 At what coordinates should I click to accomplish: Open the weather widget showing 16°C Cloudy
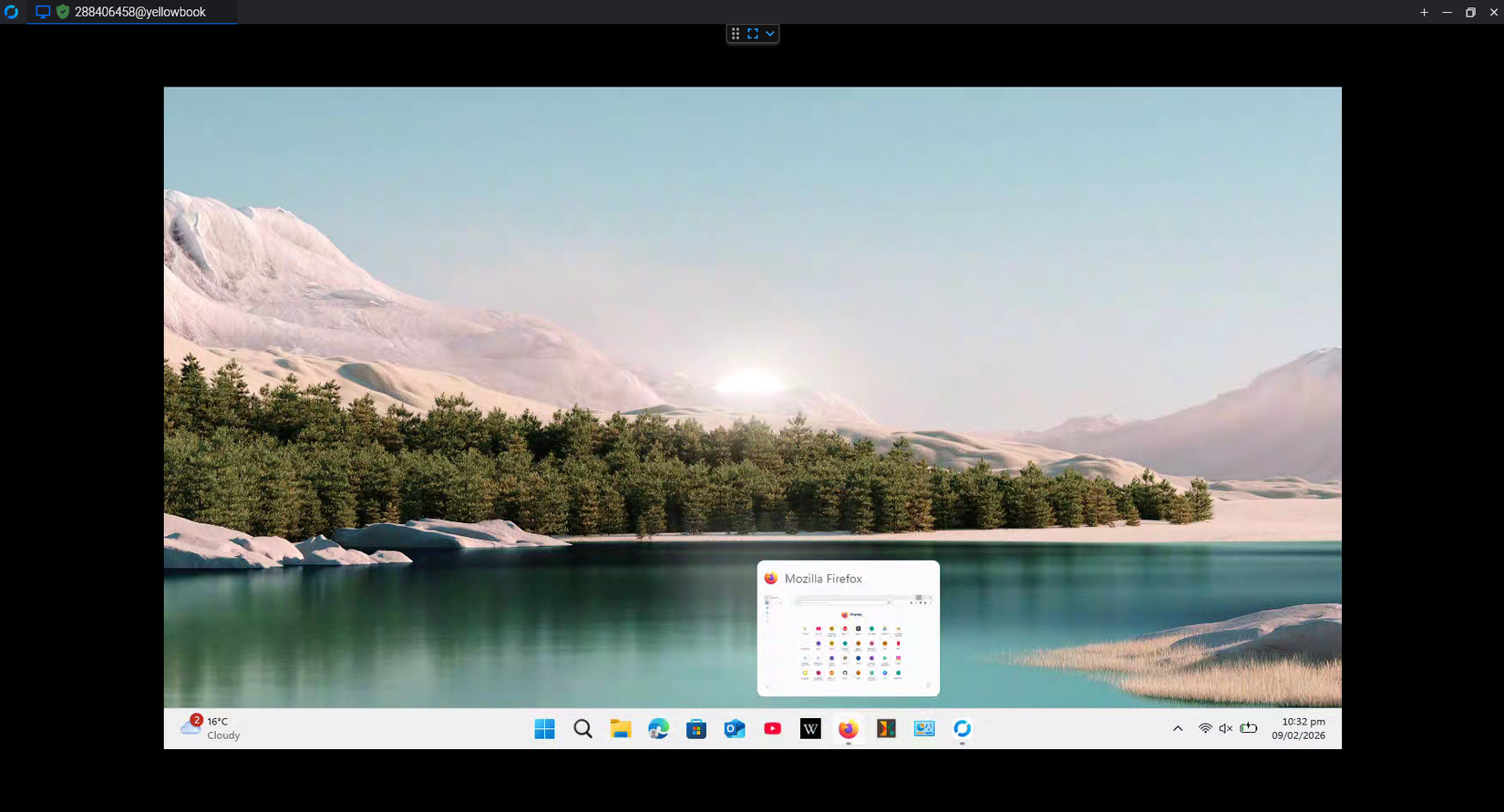[211, 728]
